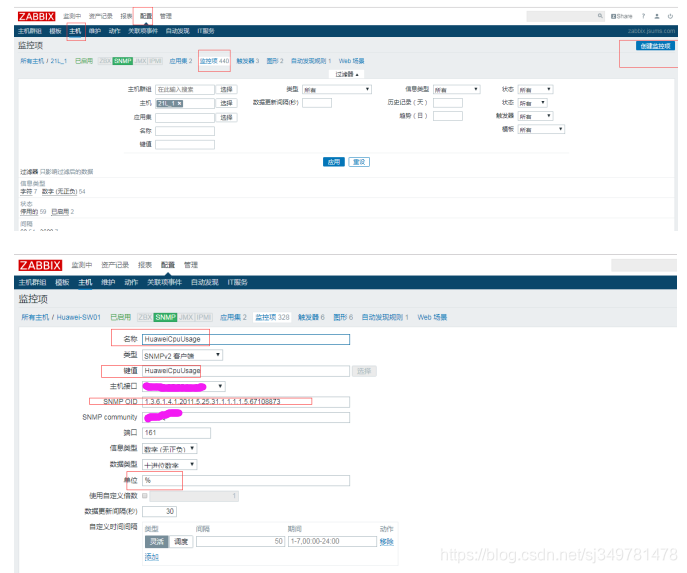Select the 主机 submenu in the upper page

pyautogui.click(x=75, y=31)
